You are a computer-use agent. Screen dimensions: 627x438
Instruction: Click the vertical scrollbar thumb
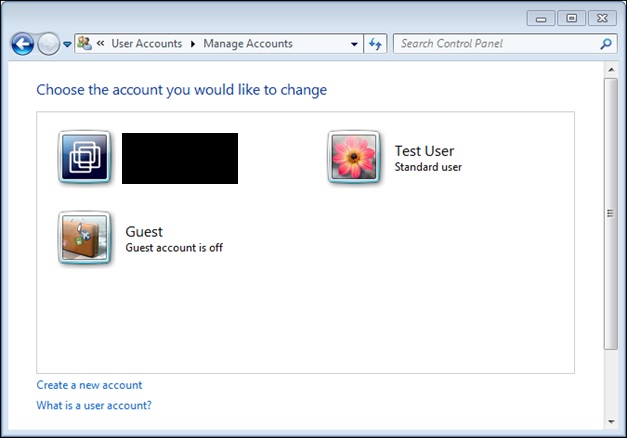[x=611, y=214]
